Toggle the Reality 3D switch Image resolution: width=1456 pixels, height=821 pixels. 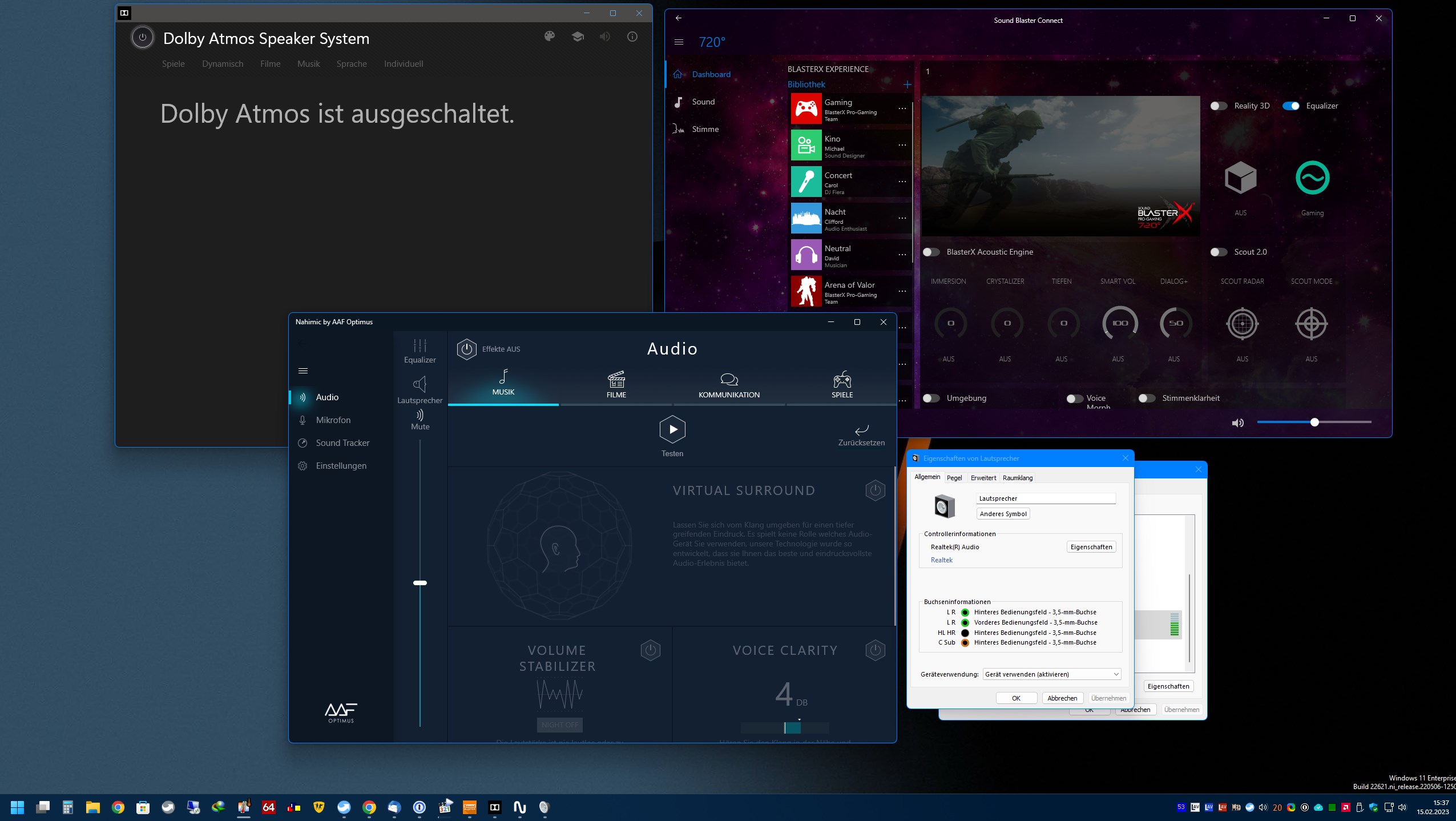click(1218, 106)
